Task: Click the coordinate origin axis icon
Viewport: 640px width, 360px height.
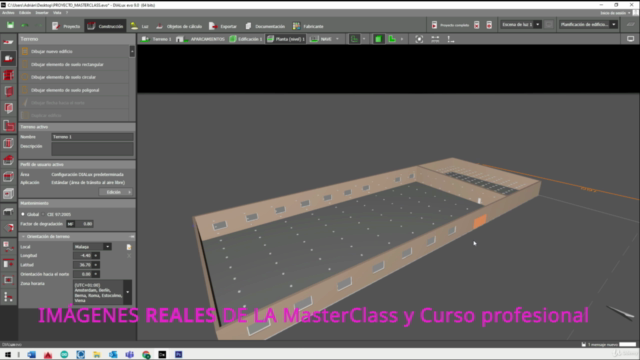Action: tap(451, 39)
